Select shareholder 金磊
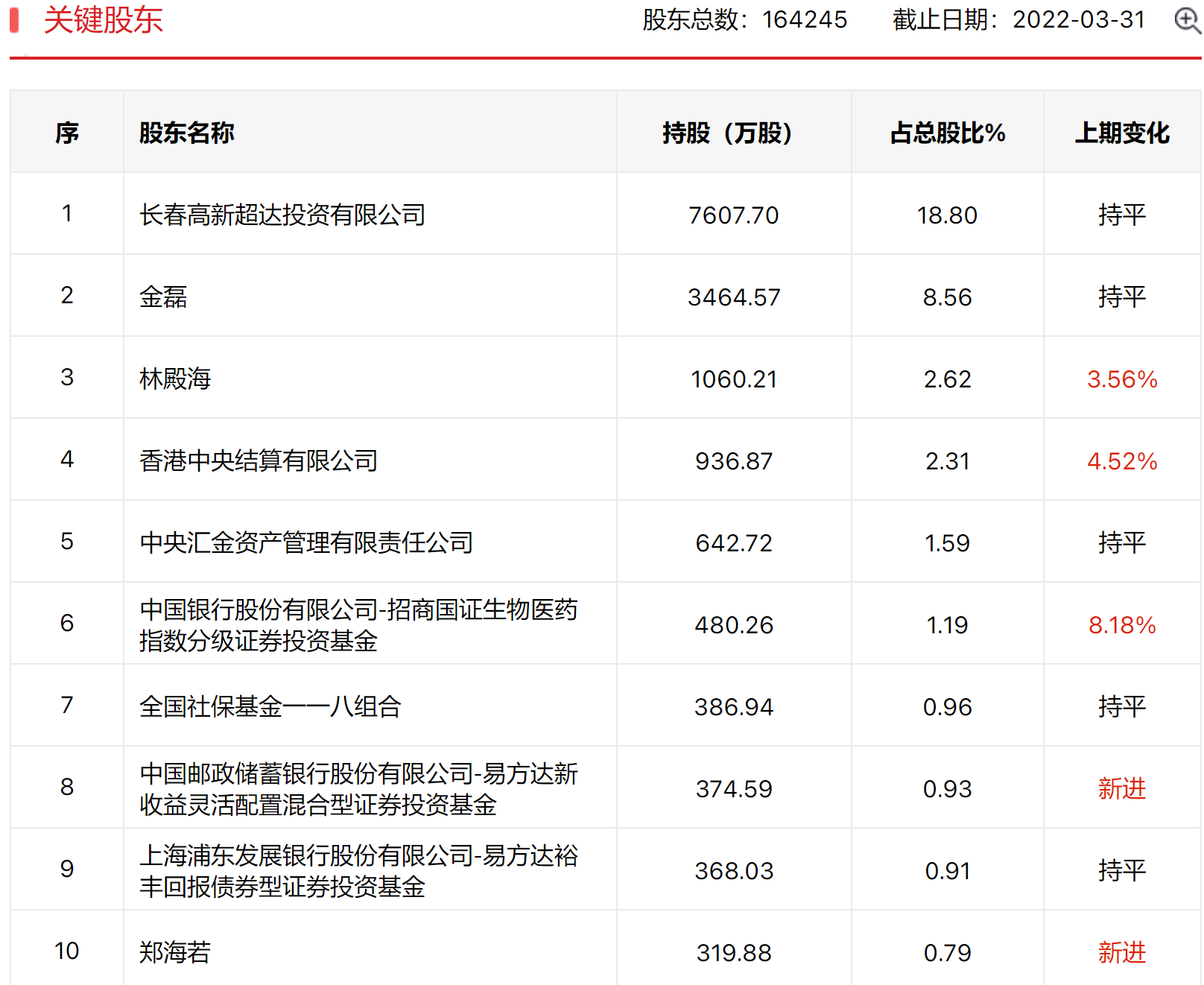Image resolution: width=1204 pixels, height=985 pixels. pos(163,297)
